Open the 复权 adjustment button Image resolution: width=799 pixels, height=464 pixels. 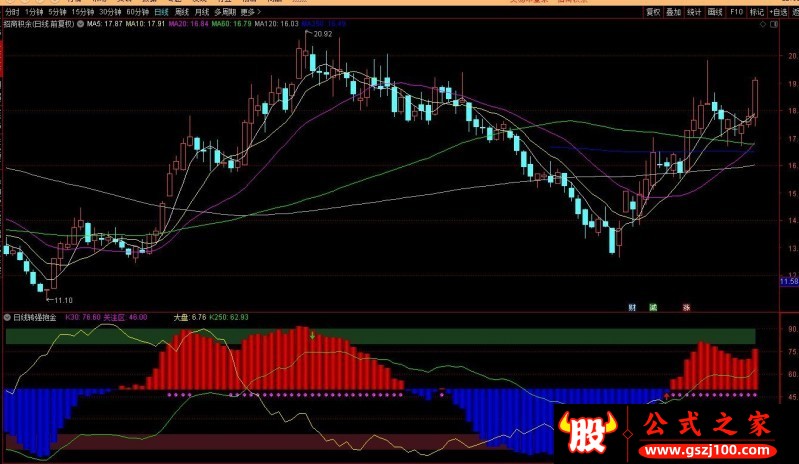pyautogui.click(x=653, y=12)
